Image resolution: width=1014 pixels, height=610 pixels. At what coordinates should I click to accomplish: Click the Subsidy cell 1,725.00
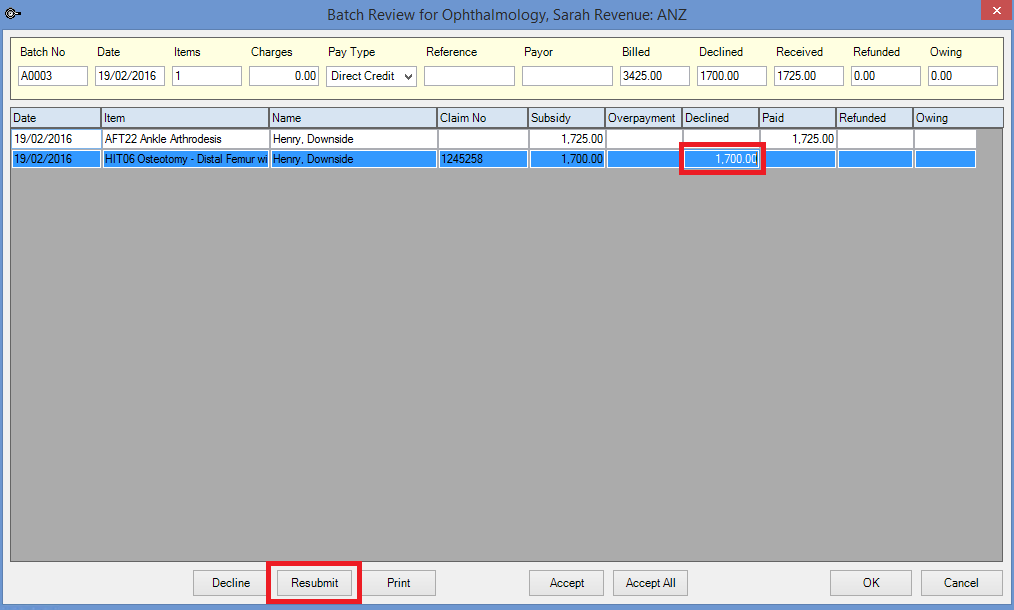(567, 139)
